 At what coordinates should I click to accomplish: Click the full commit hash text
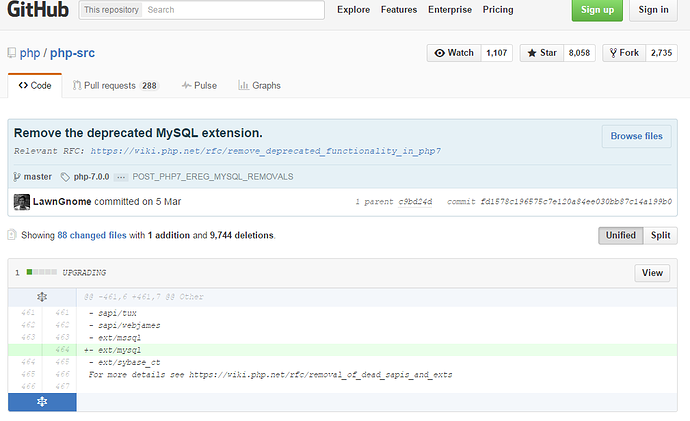tap(576, 201)
